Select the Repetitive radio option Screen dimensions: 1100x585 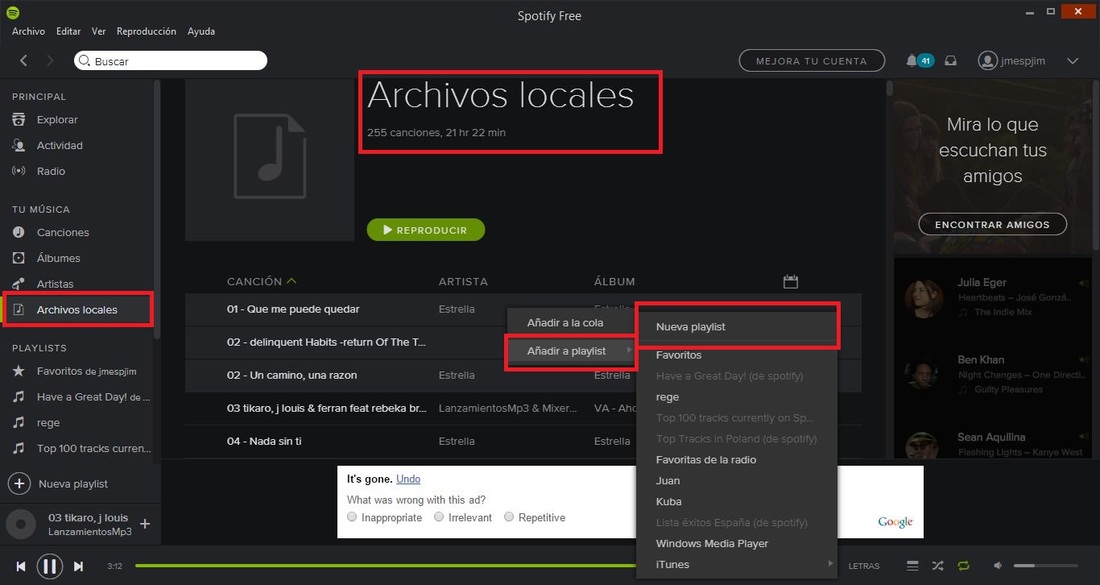(509, 517)
